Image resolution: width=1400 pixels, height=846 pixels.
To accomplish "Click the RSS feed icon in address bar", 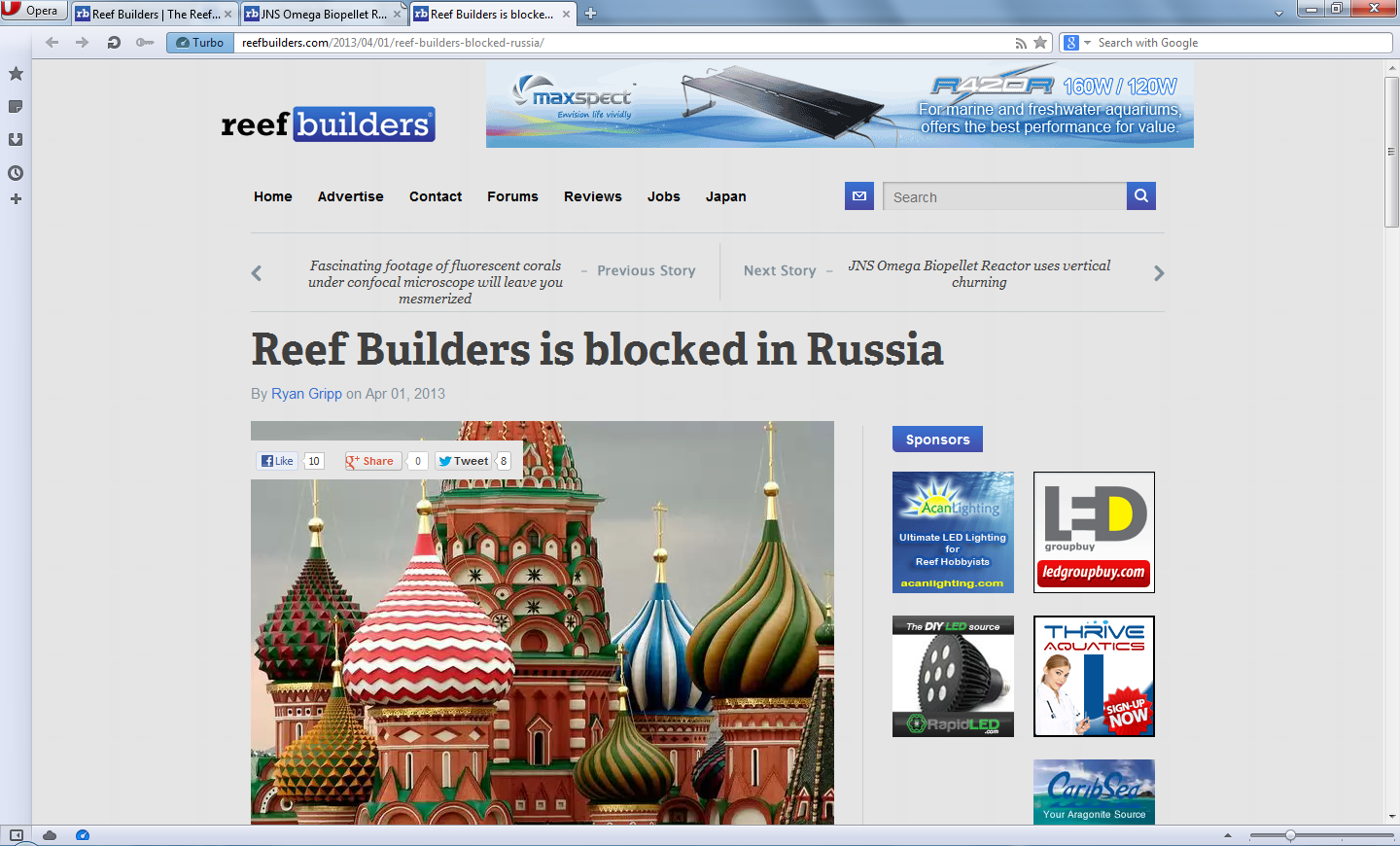I will point(1021,43).
